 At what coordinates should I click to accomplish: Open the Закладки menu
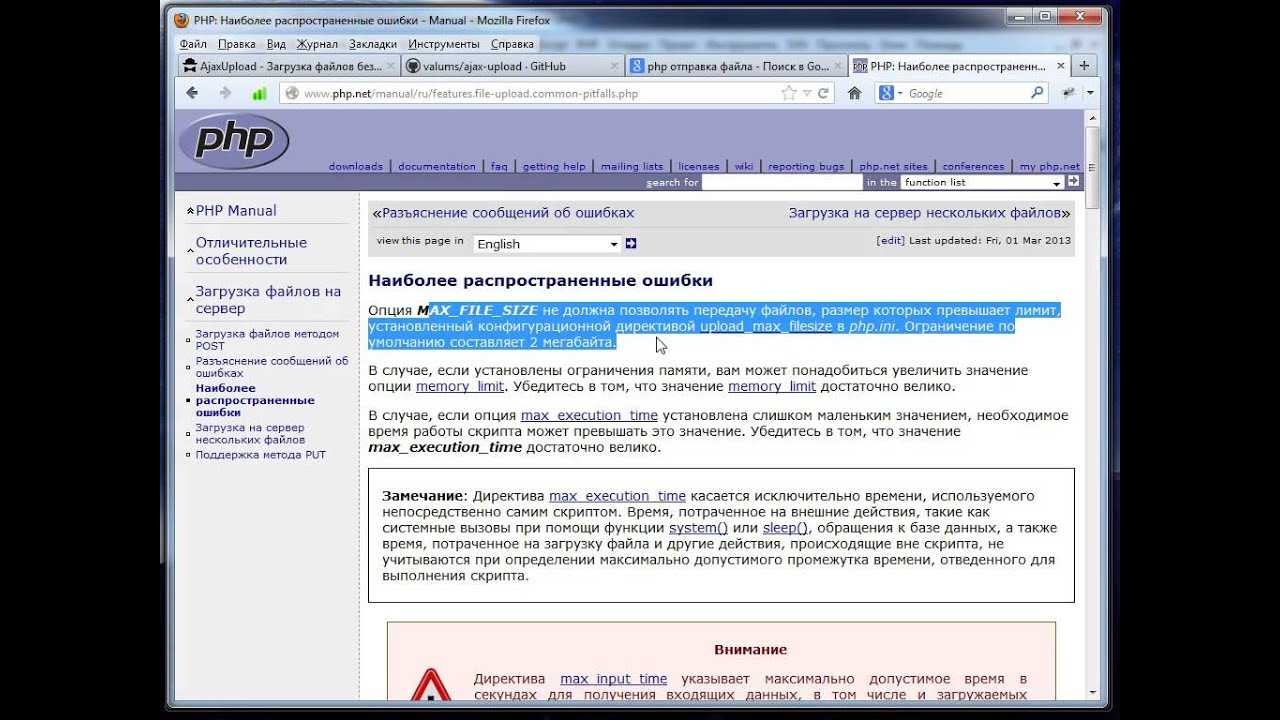373,44
